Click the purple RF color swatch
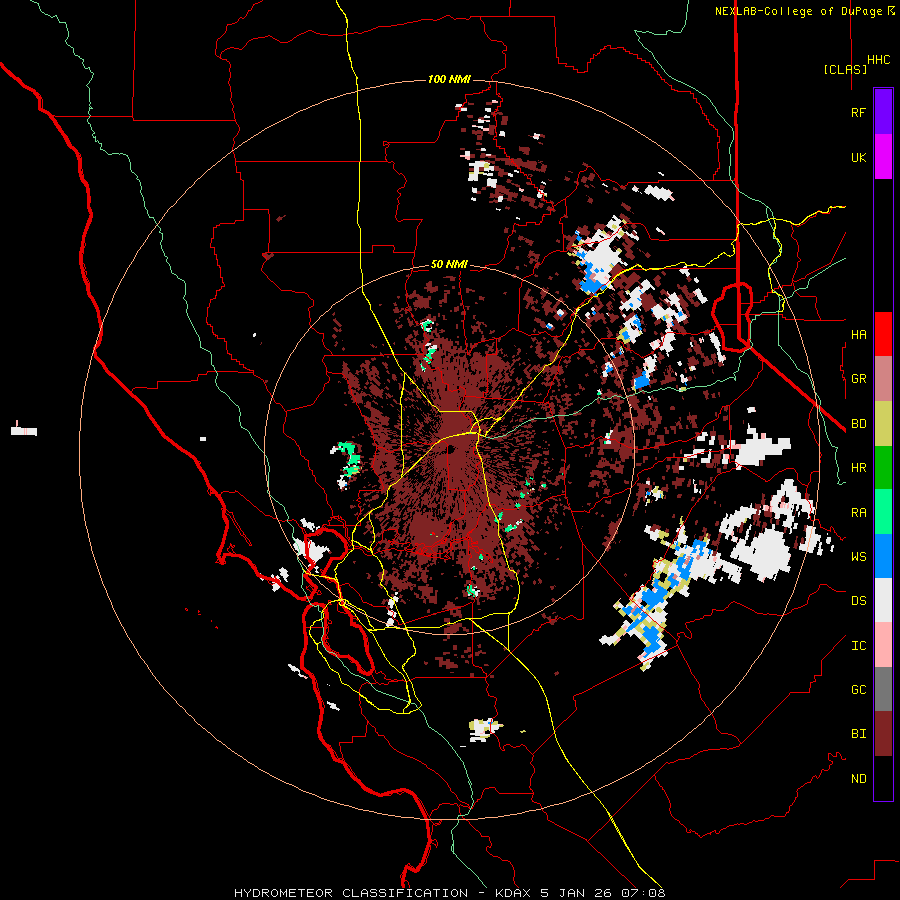Image resolution: width=900 pixels, height=900 pixels. pyautogui.click(x=883, y=112)
